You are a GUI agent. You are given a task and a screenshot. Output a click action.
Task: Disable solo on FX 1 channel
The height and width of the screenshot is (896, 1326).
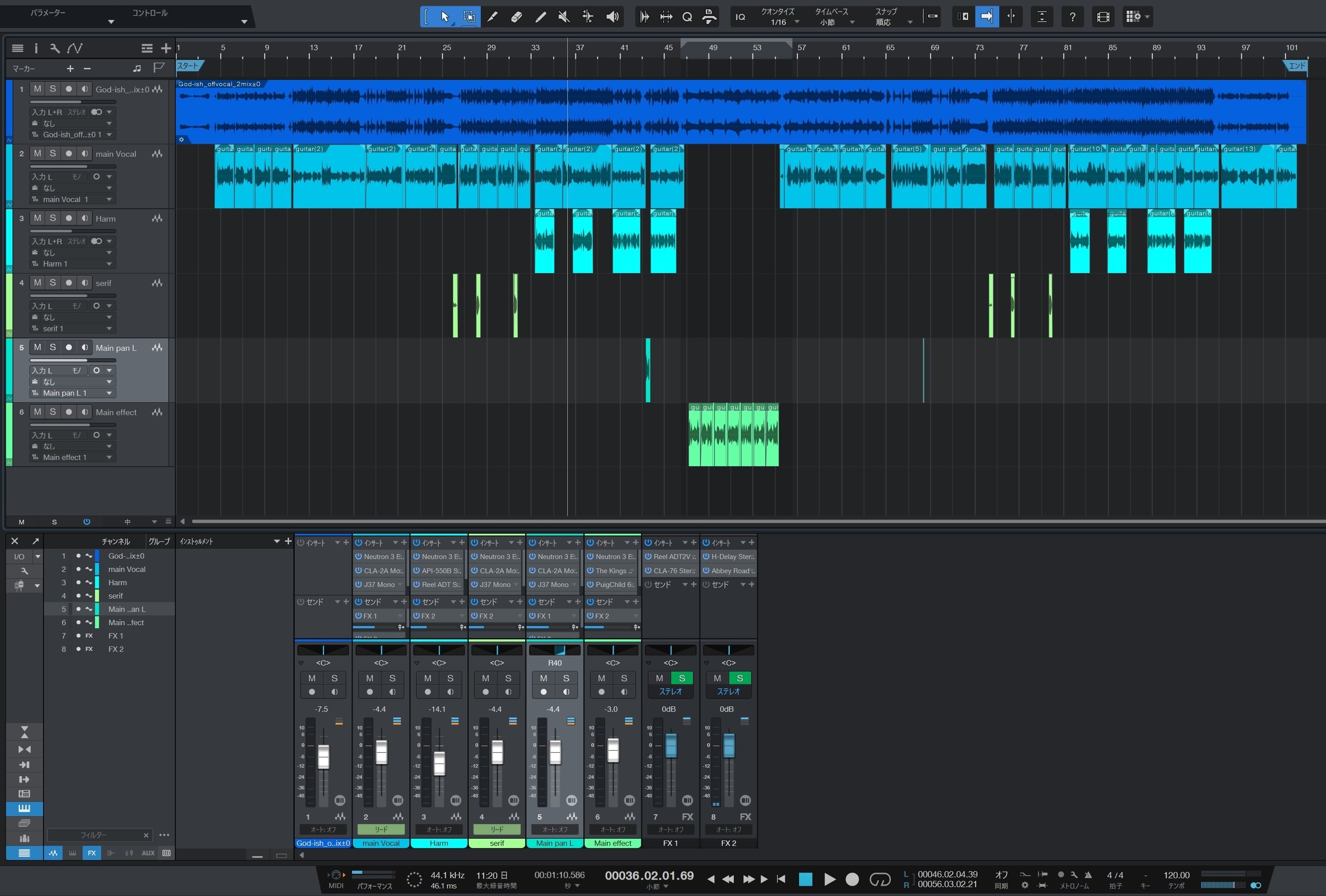[681, 678]
